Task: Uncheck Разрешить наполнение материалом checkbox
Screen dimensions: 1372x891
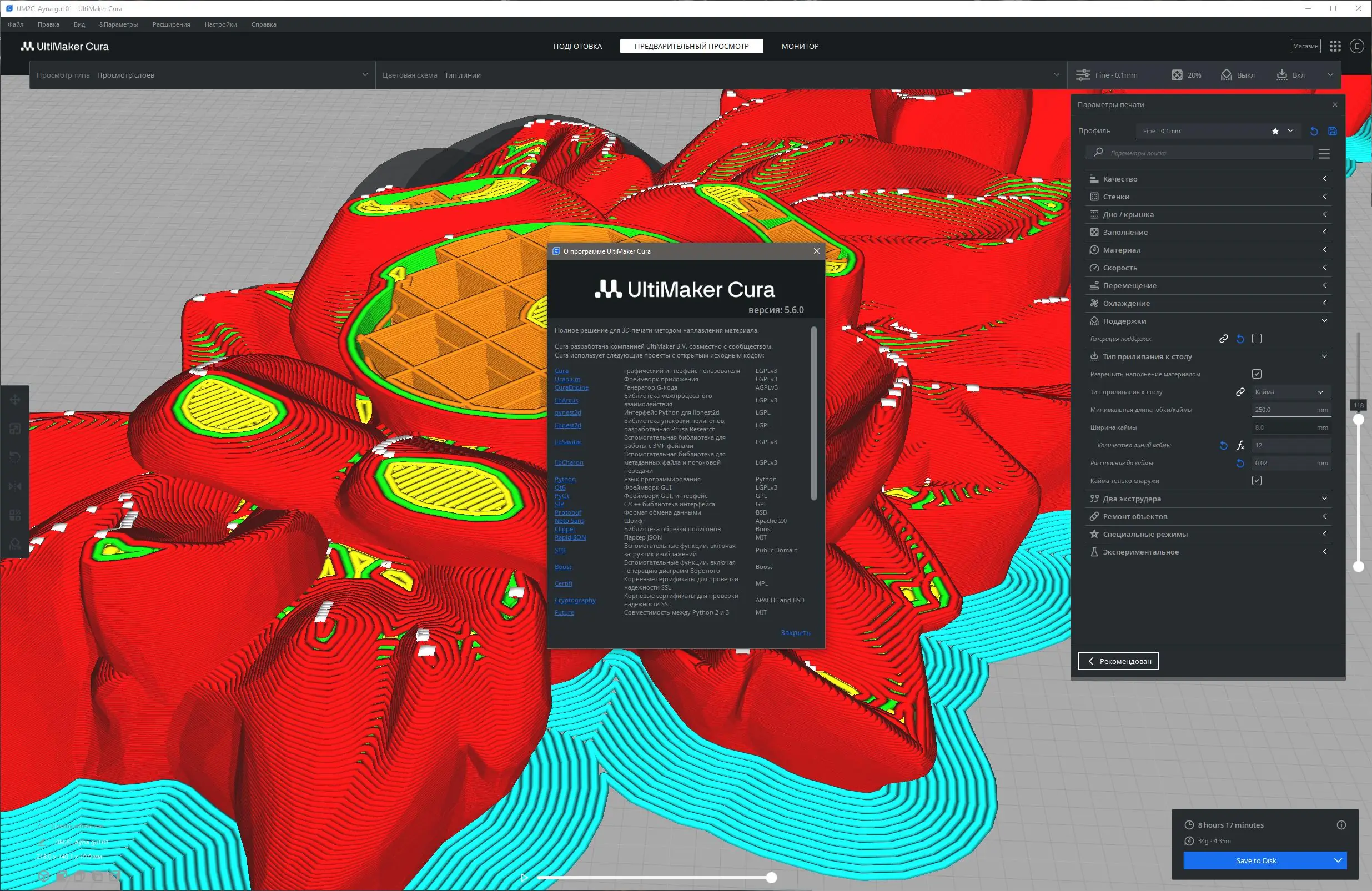Action: pyautogui.click(x=1256, y=374)
